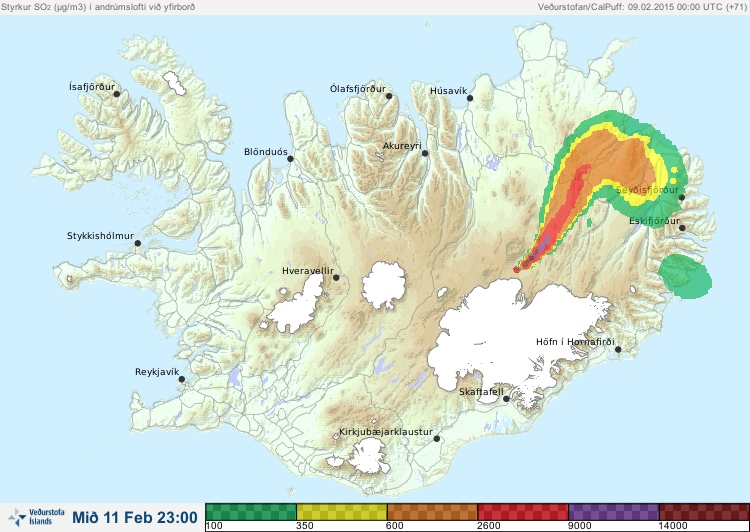Click the Skaftafell marker dot
Screen dimensions: 750x532
coord(506,399)
